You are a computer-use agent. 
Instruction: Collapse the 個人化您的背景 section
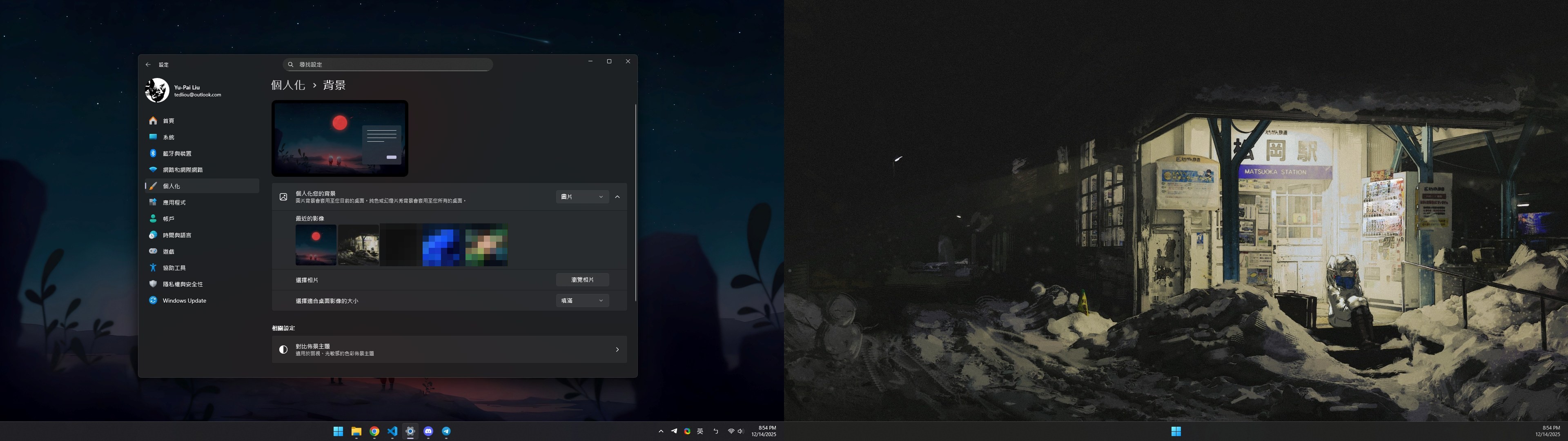coord(617,197)
